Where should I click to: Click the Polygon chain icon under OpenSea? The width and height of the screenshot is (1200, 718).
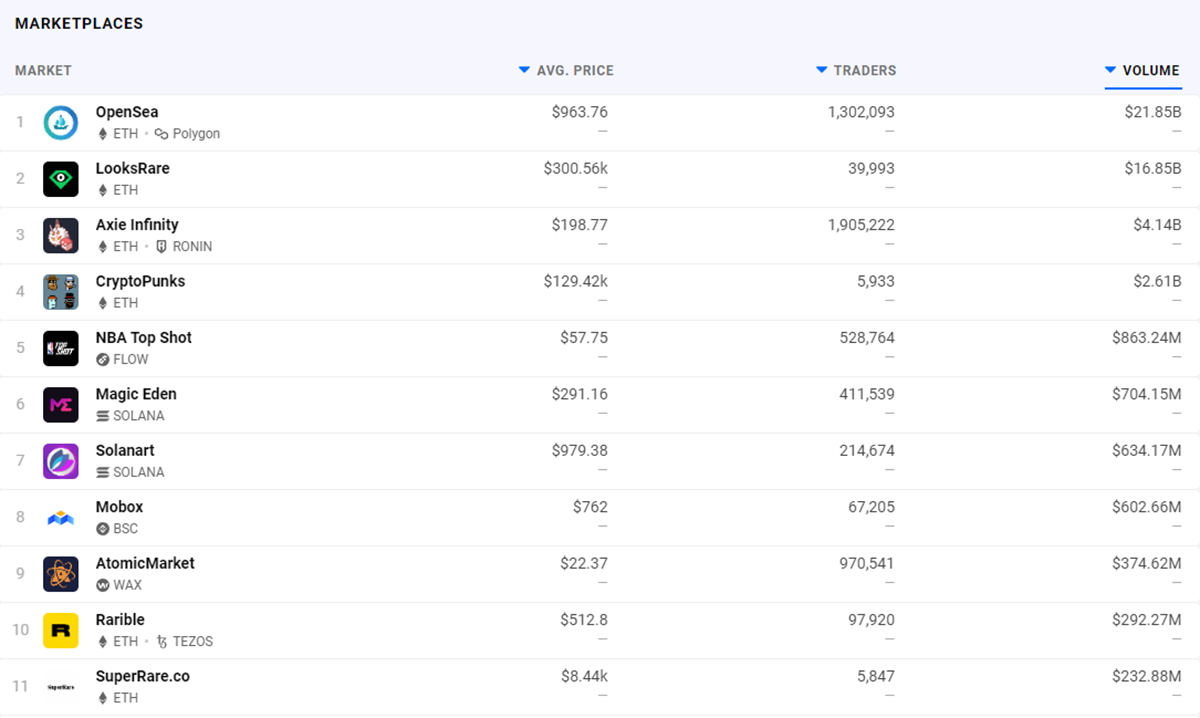[162, 134]
